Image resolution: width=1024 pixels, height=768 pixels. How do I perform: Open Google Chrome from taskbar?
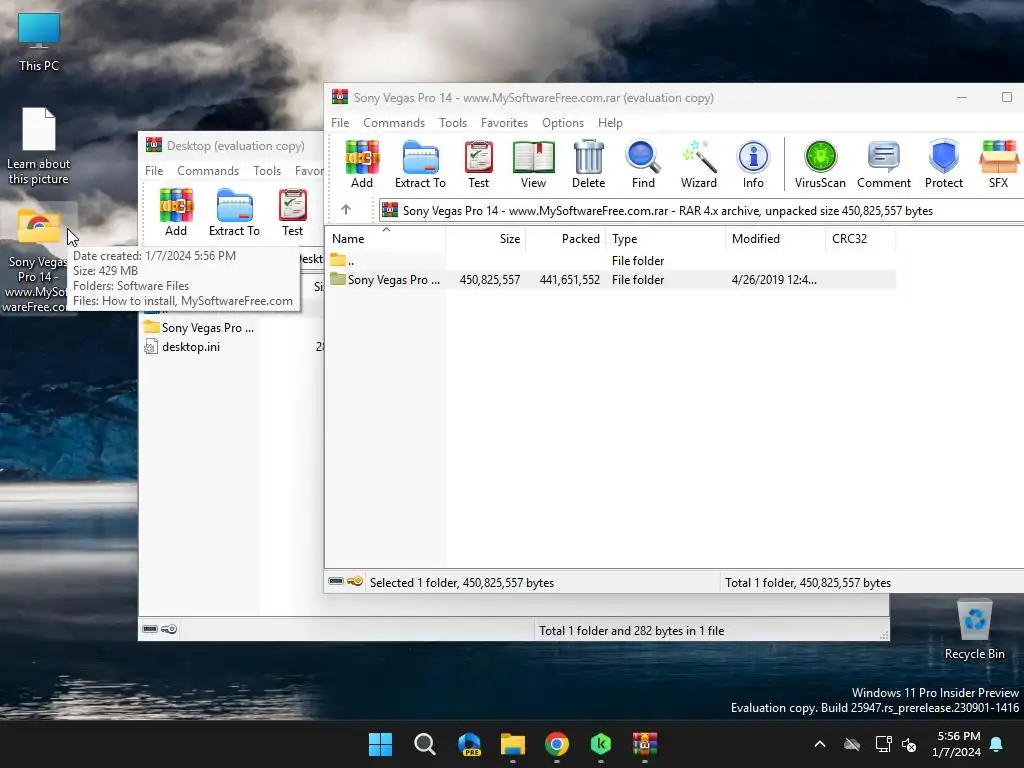coord(556,744)
